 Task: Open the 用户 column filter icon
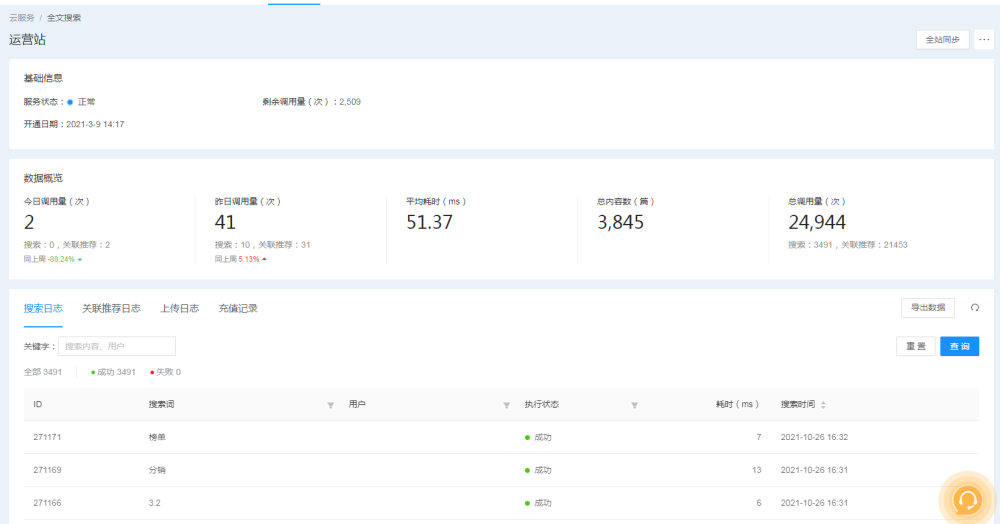pos(506,405)
